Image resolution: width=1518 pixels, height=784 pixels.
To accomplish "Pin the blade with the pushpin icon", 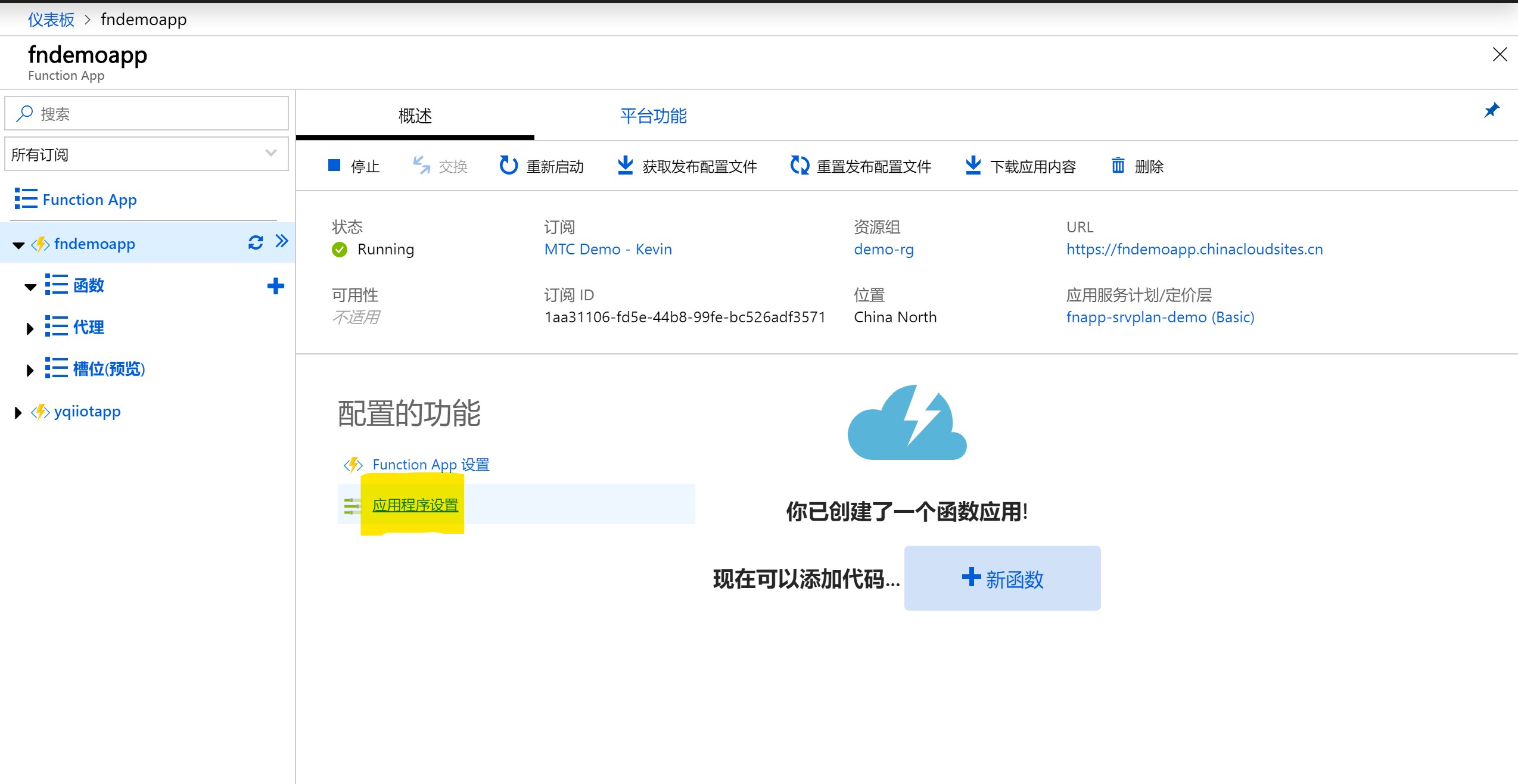I will point(1491,111).
